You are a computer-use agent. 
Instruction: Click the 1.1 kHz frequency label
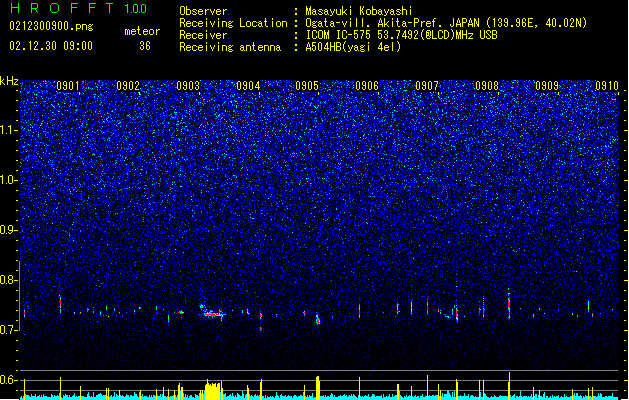9,130
